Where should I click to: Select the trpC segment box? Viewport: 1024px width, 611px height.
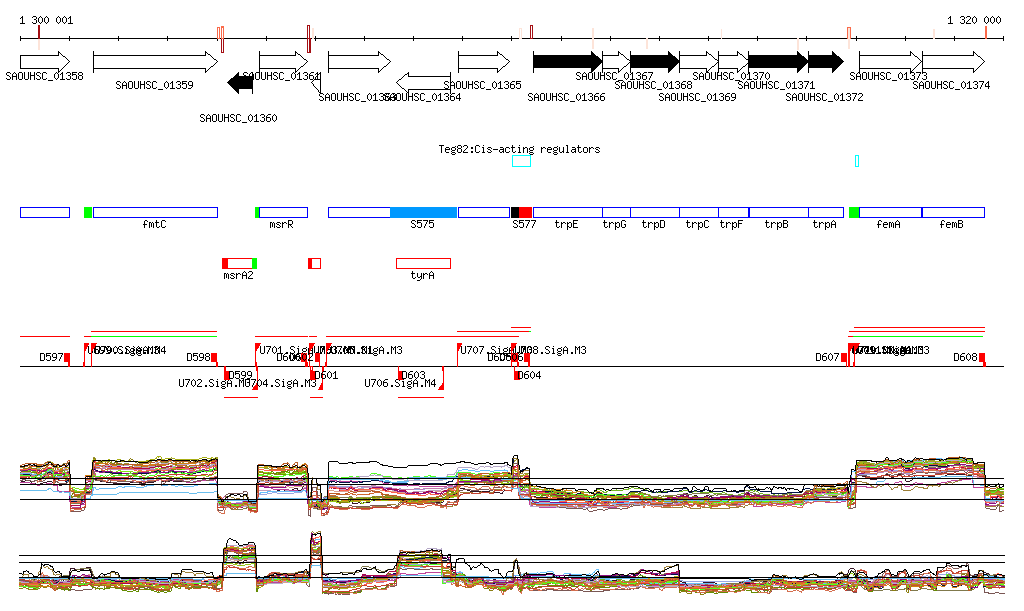click(699, 212)
